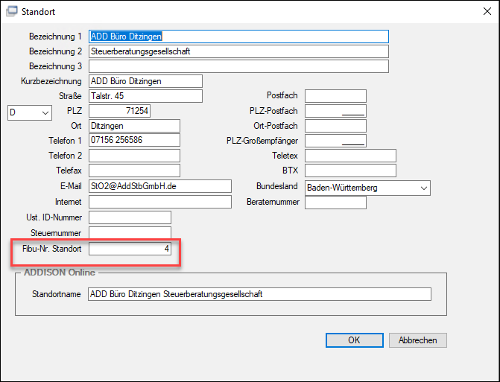Focus the empty Bezeichnung 3 field
Viewport: 500px width, 382px height.
pyautogui.click(x=239, y=66)
